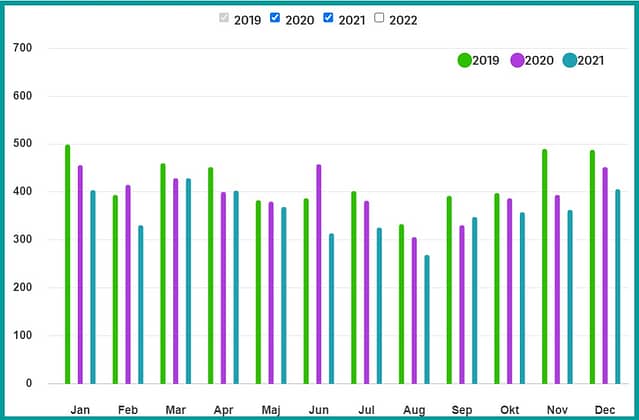
Task: Select the green 2019 bar for Nov
Action: tap(544, 266)
